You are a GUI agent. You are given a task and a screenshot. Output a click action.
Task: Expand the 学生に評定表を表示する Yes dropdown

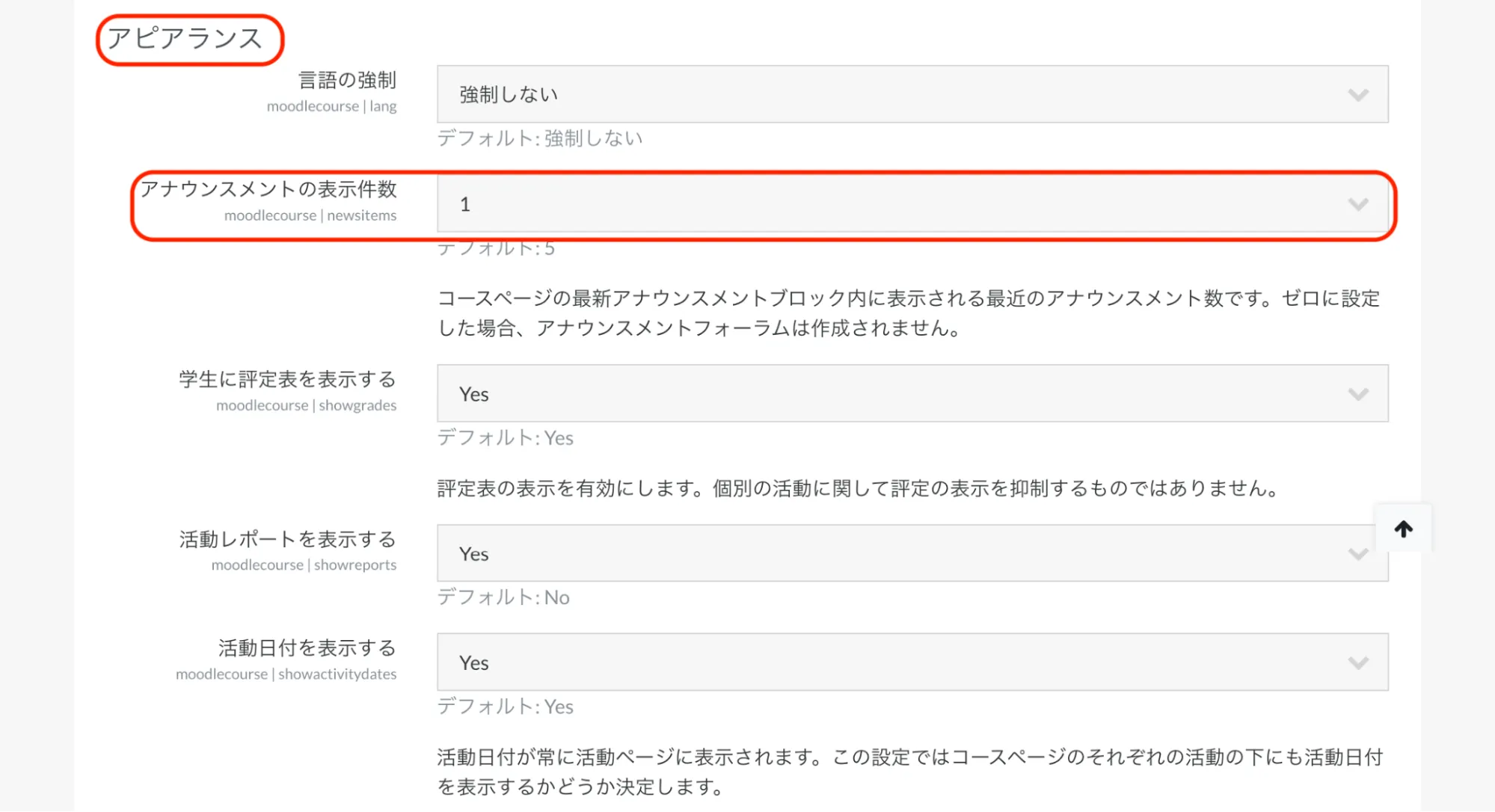tap(897, 394)
